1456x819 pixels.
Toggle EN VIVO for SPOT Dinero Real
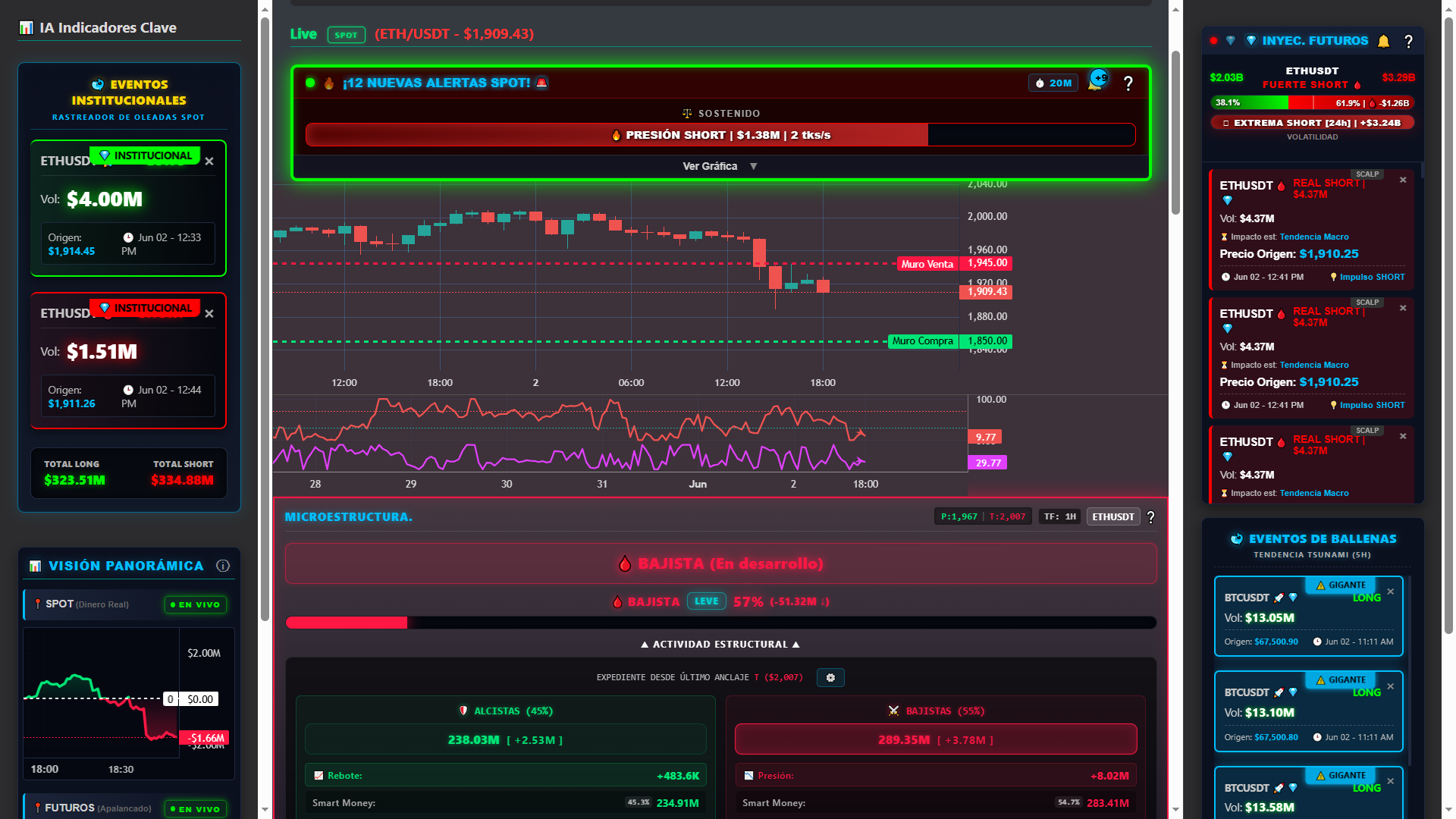coord(196,605)
